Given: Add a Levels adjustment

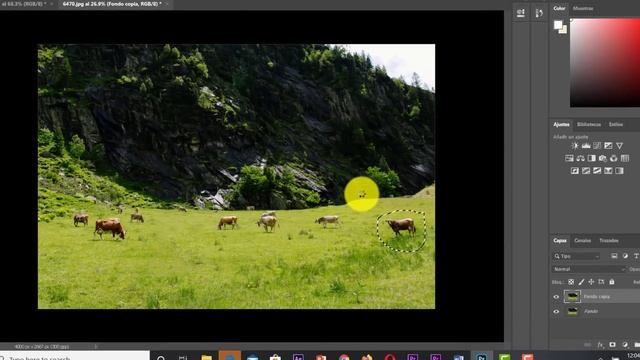Looking at the screenshot, I should (586, 146).
